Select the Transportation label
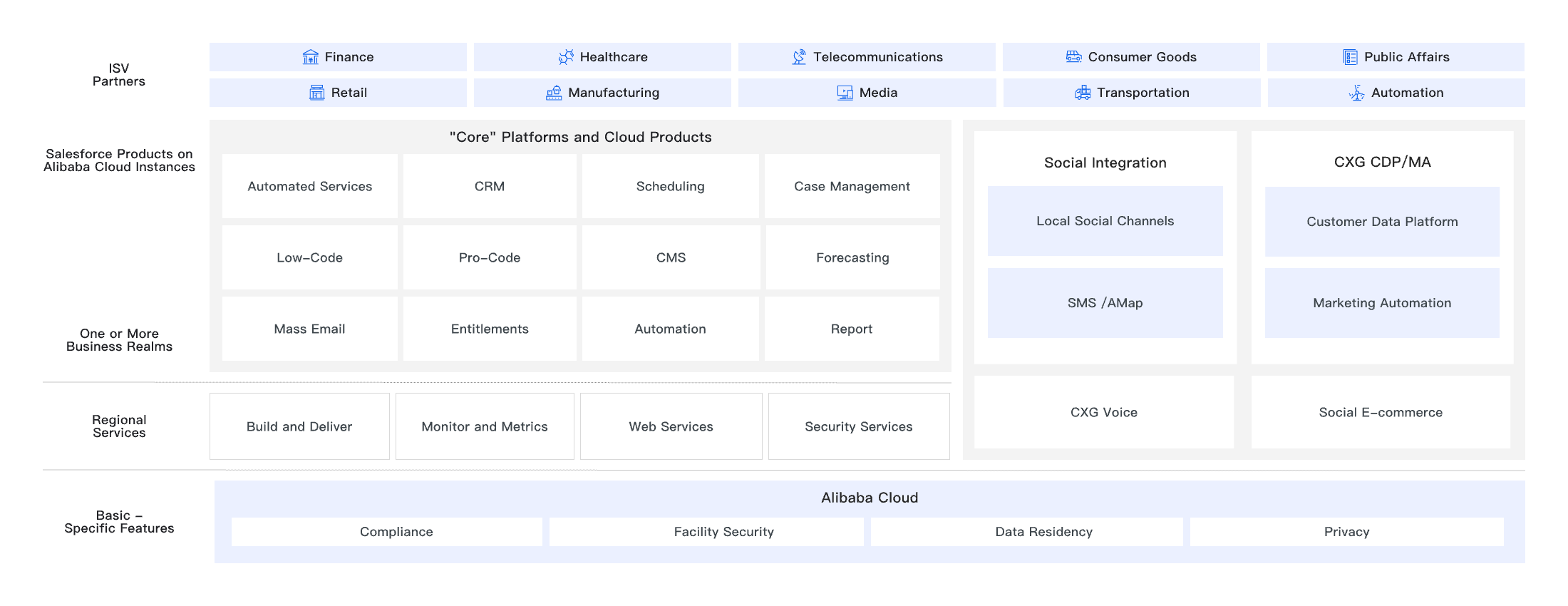Screen dimensions: 1568x606 click(x=1143, y=93)
